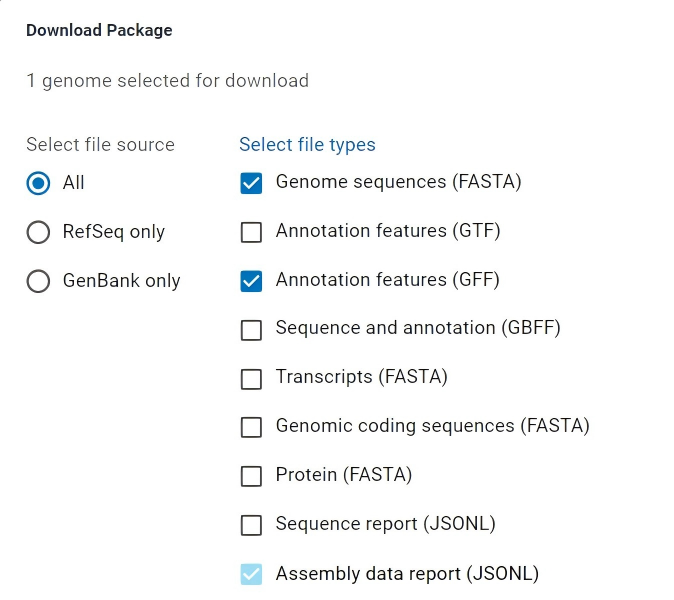
Task: Tick Sequence and annotation (GBFF) checkbox
Action: (251, 329)
